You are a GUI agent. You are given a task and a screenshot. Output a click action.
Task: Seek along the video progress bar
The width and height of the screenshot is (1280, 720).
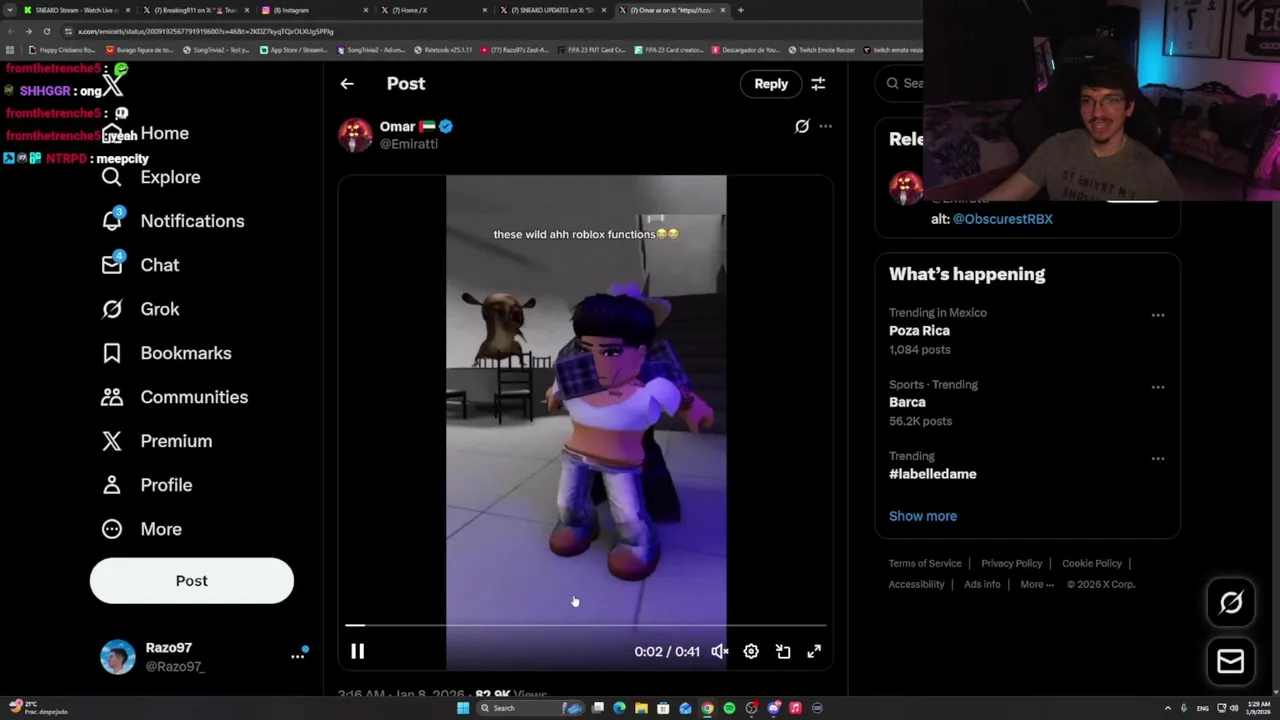[586, 625]
